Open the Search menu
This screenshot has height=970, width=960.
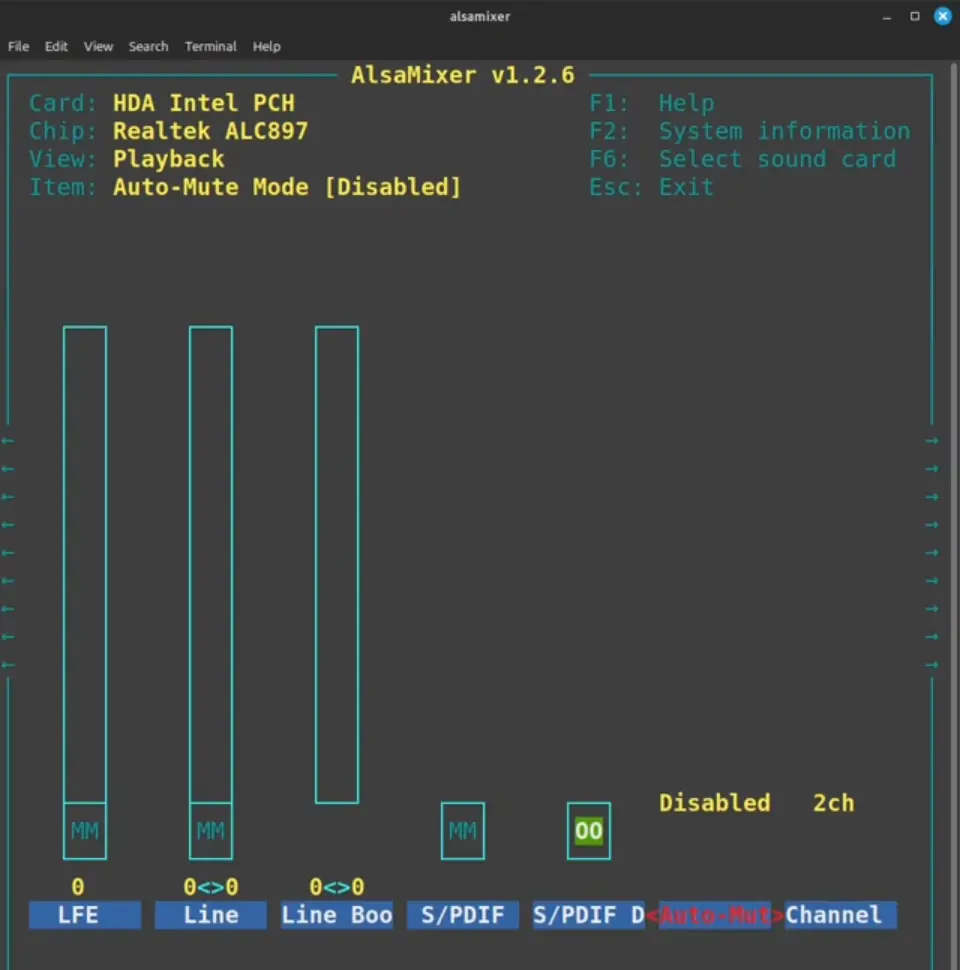(x=148, y=46)
